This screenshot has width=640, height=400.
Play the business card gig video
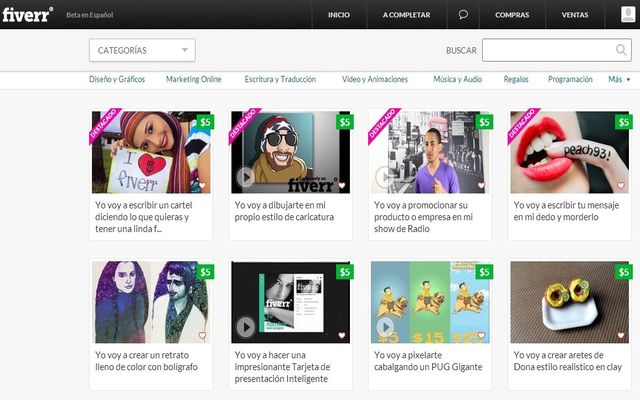click(246, 327)
